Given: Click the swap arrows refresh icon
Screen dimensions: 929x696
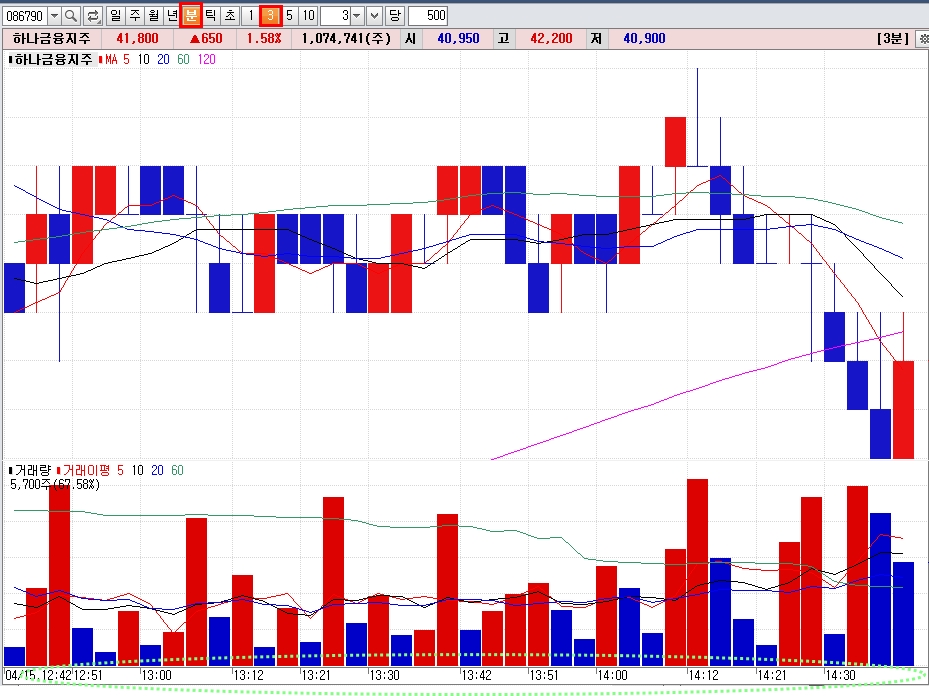Looking at the screenshot, I should tap(93, 15).
